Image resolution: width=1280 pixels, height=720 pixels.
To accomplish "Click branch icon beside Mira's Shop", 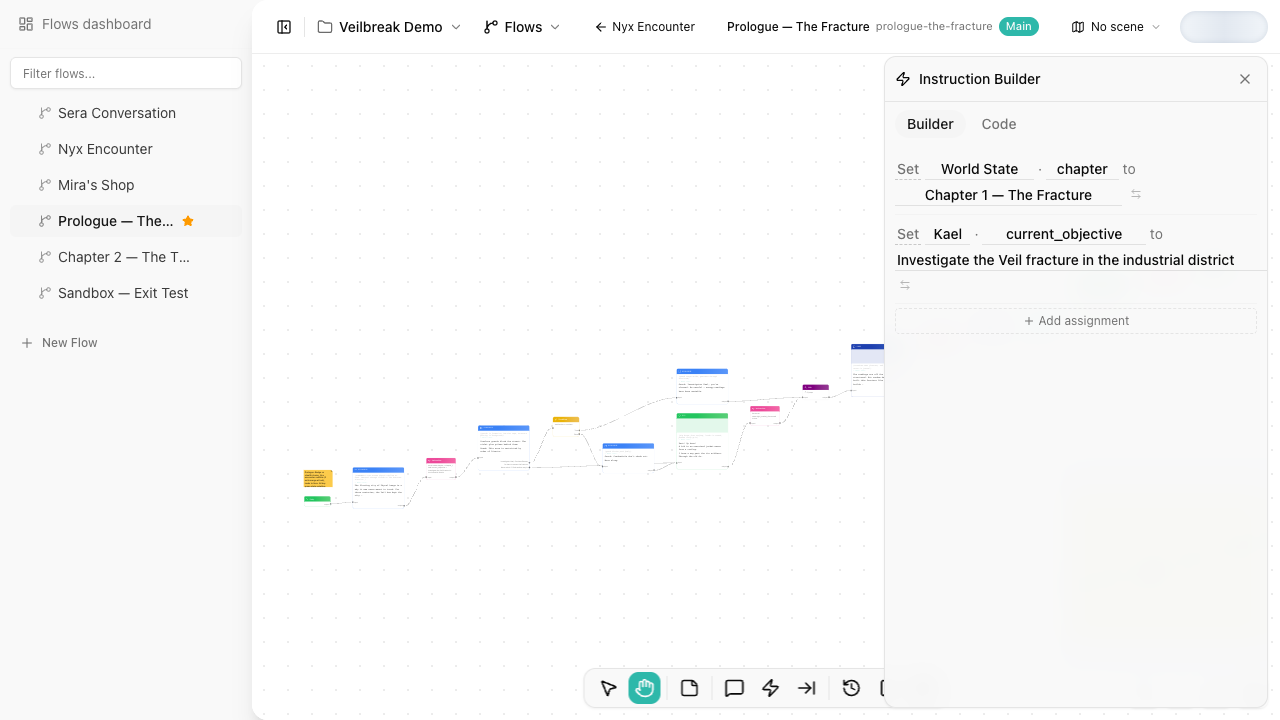I will click(x=44, y=185).
